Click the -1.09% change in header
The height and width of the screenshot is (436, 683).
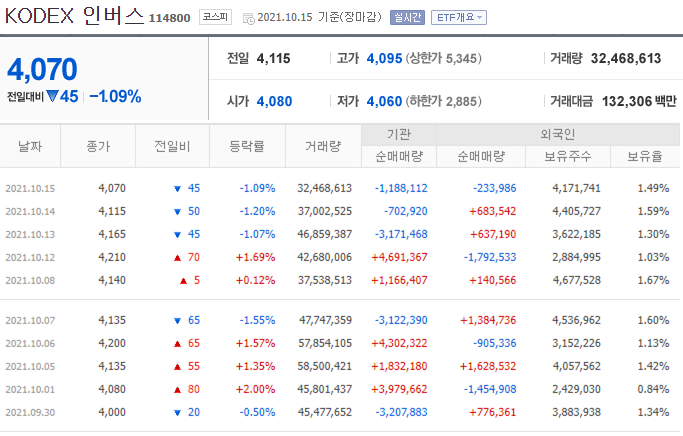pyautogui.click(x=115, y=96)
